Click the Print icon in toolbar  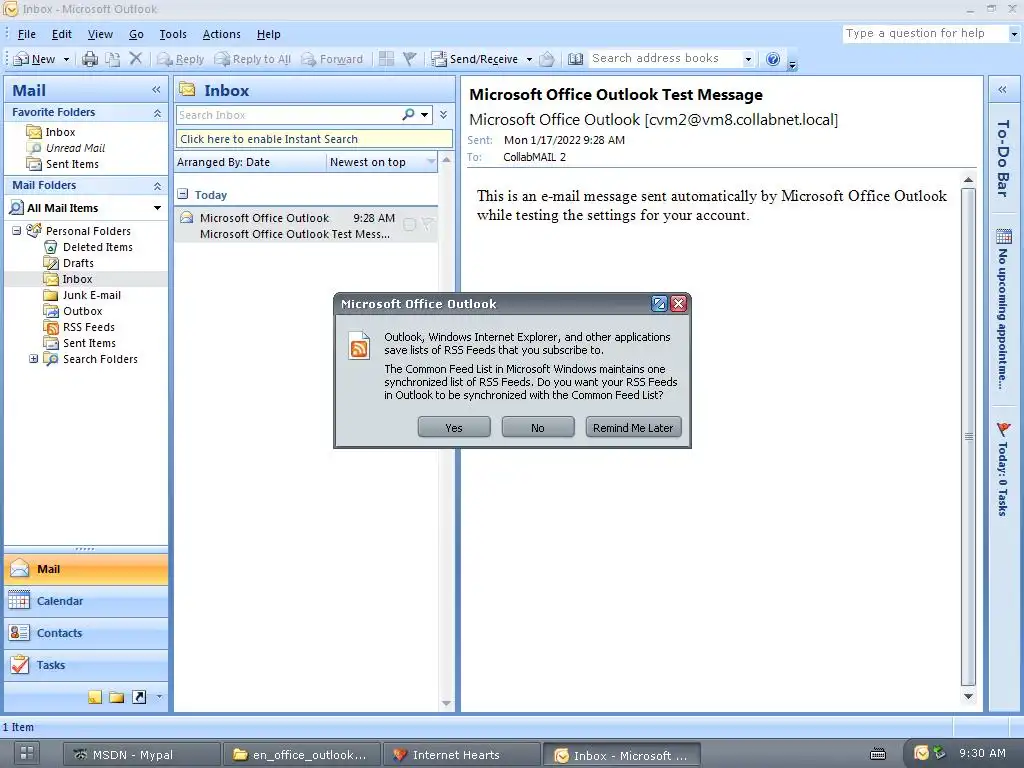tap(90, 59)
